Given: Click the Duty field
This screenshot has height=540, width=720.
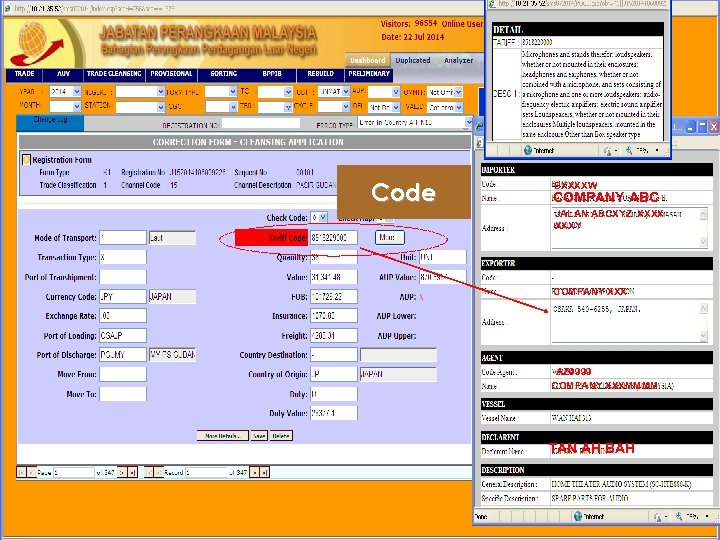Looking at the screenshot, I should 334,394.
